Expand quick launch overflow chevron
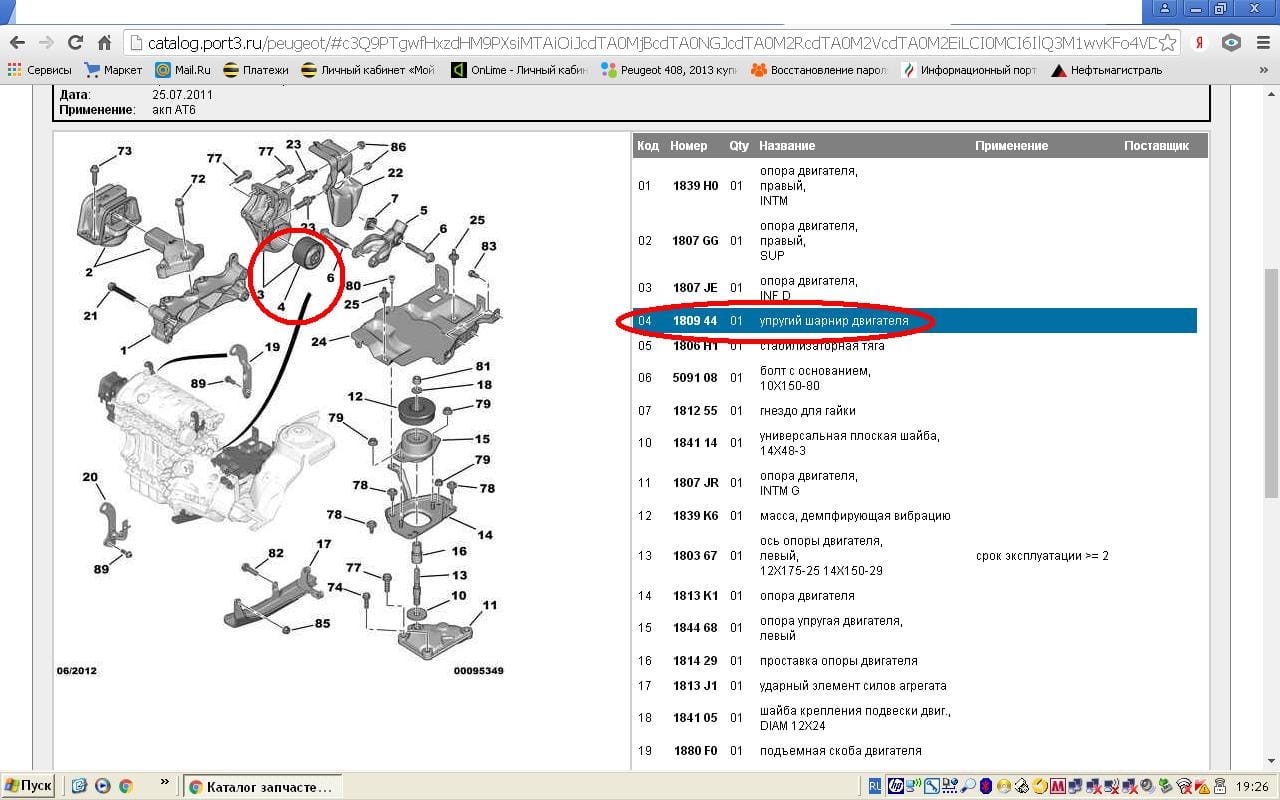The image size is (1280, 800). tap(164, 781)
